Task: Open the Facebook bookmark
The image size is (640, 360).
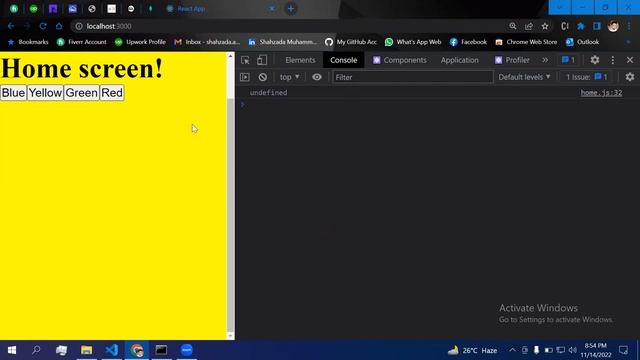Action: point(468,42)
